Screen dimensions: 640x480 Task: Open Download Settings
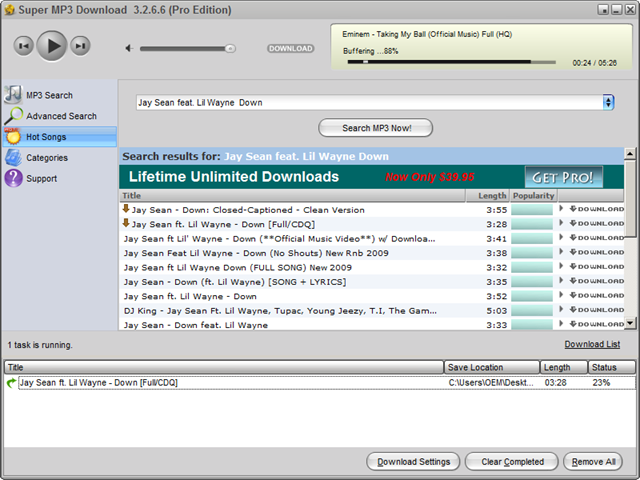click(413, 462)
